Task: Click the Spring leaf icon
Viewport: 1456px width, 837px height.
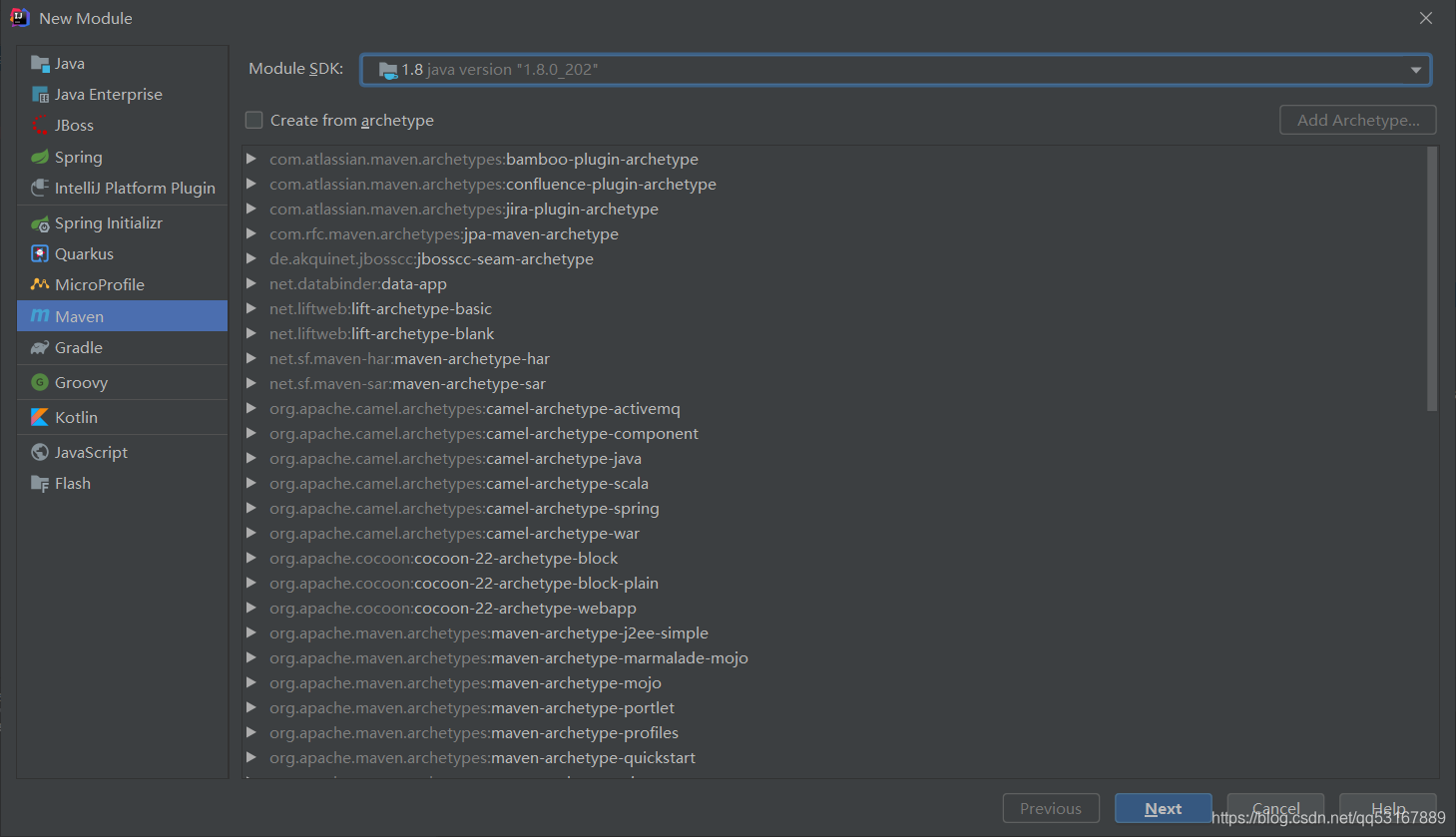Action: pos(40,158)
